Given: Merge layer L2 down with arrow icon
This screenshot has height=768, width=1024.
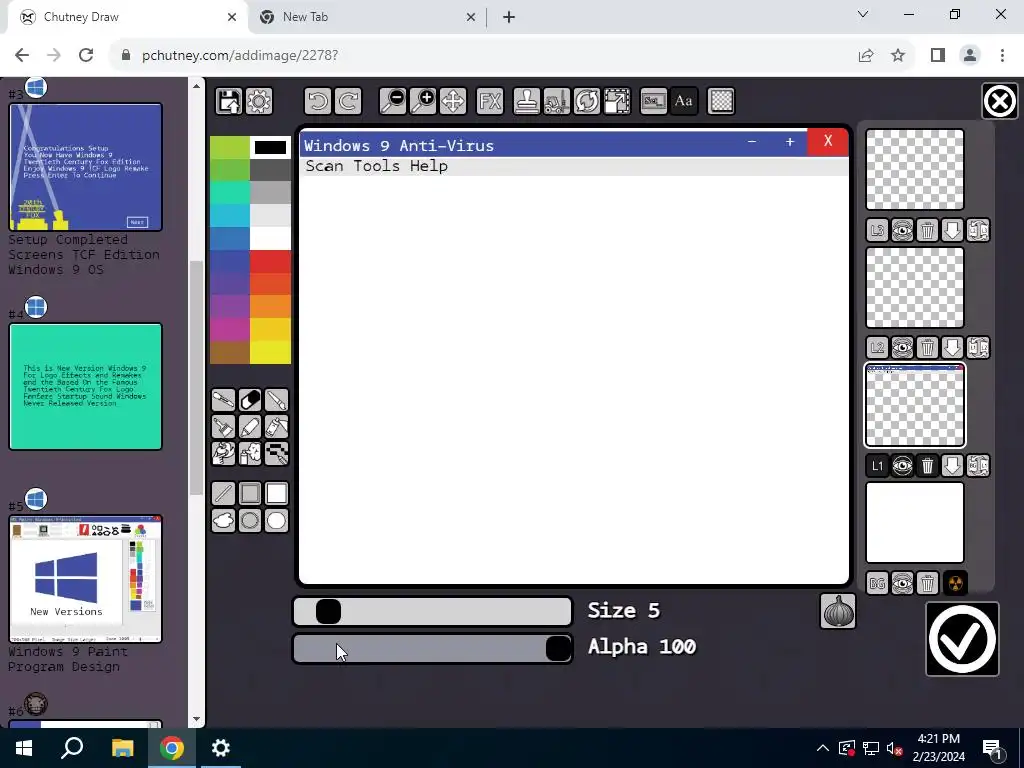Looking at the screenshot, I should click(x=952, y=347).
